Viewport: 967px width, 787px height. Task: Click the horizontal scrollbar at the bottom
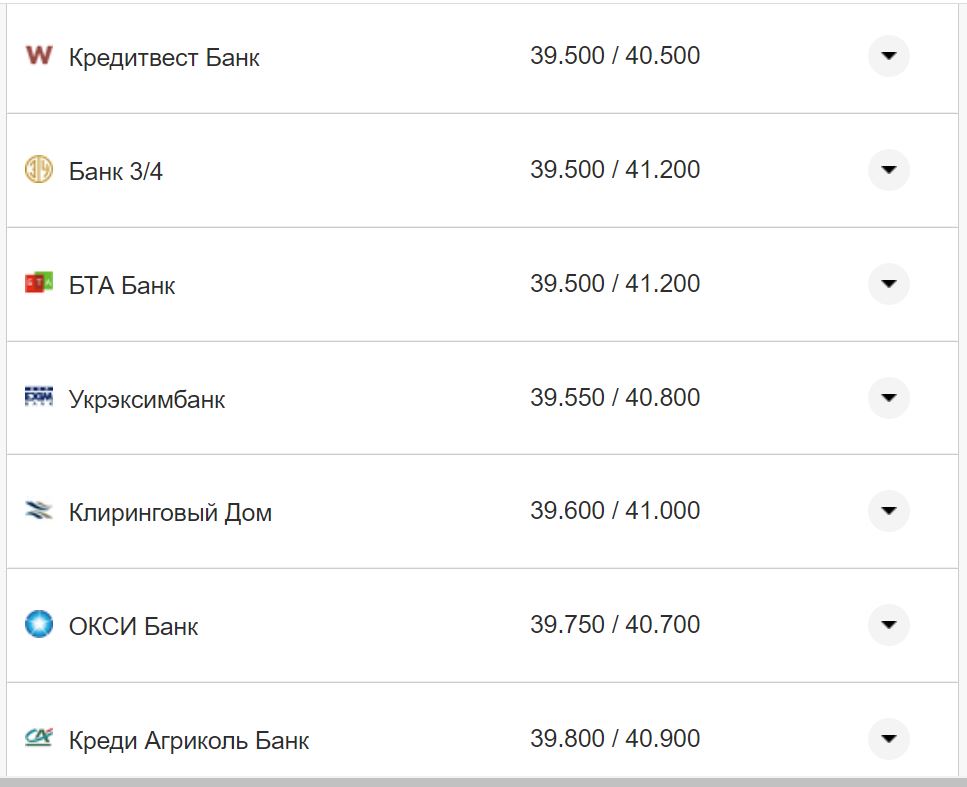pyautogui.click(x=483, y=781)
